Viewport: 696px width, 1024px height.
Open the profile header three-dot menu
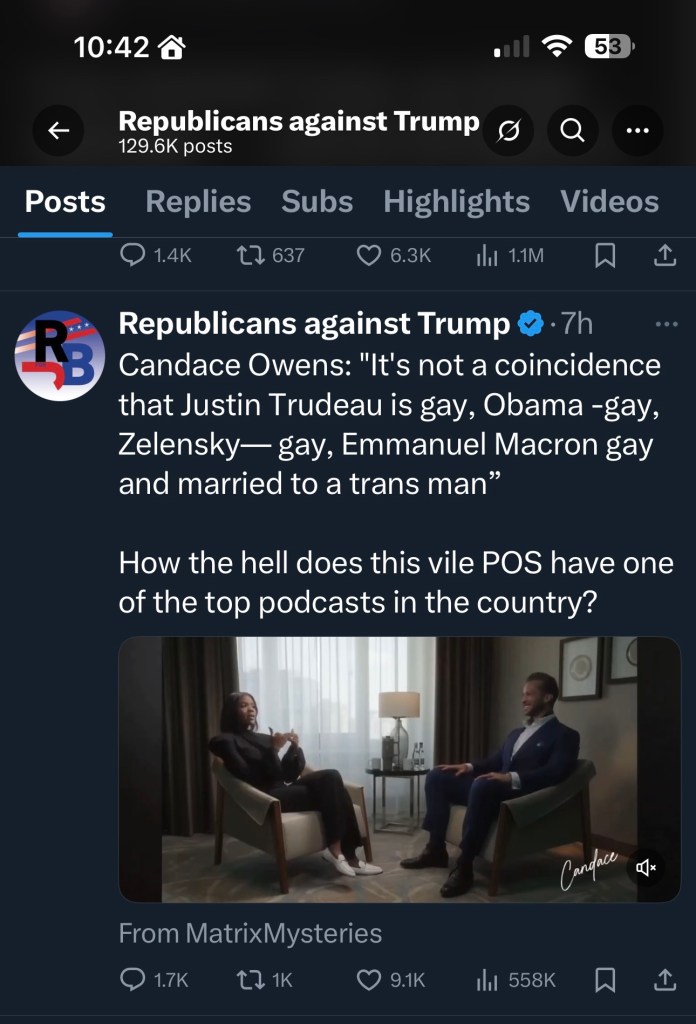[637, 131]
